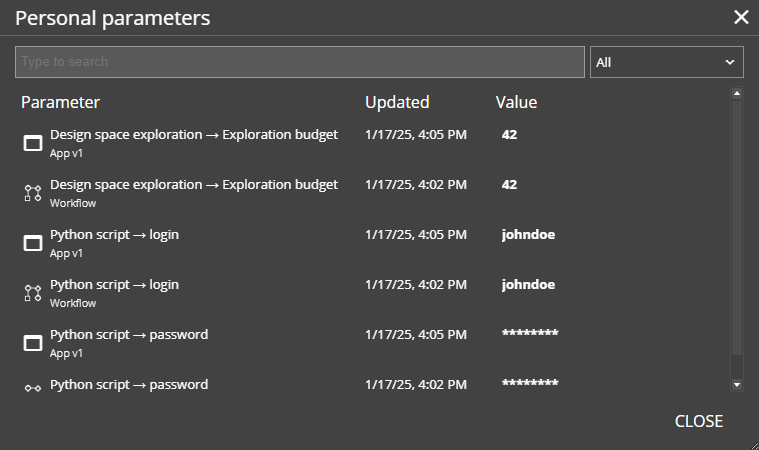The width and height of the screenshot is (759, 450).
Task: Focus the Type to search field
Action: (300, 62)
